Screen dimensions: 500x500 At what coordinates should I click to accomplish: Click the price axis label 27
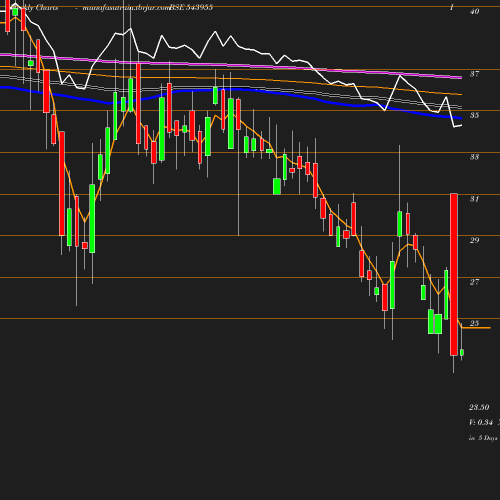tap(474, 282)
